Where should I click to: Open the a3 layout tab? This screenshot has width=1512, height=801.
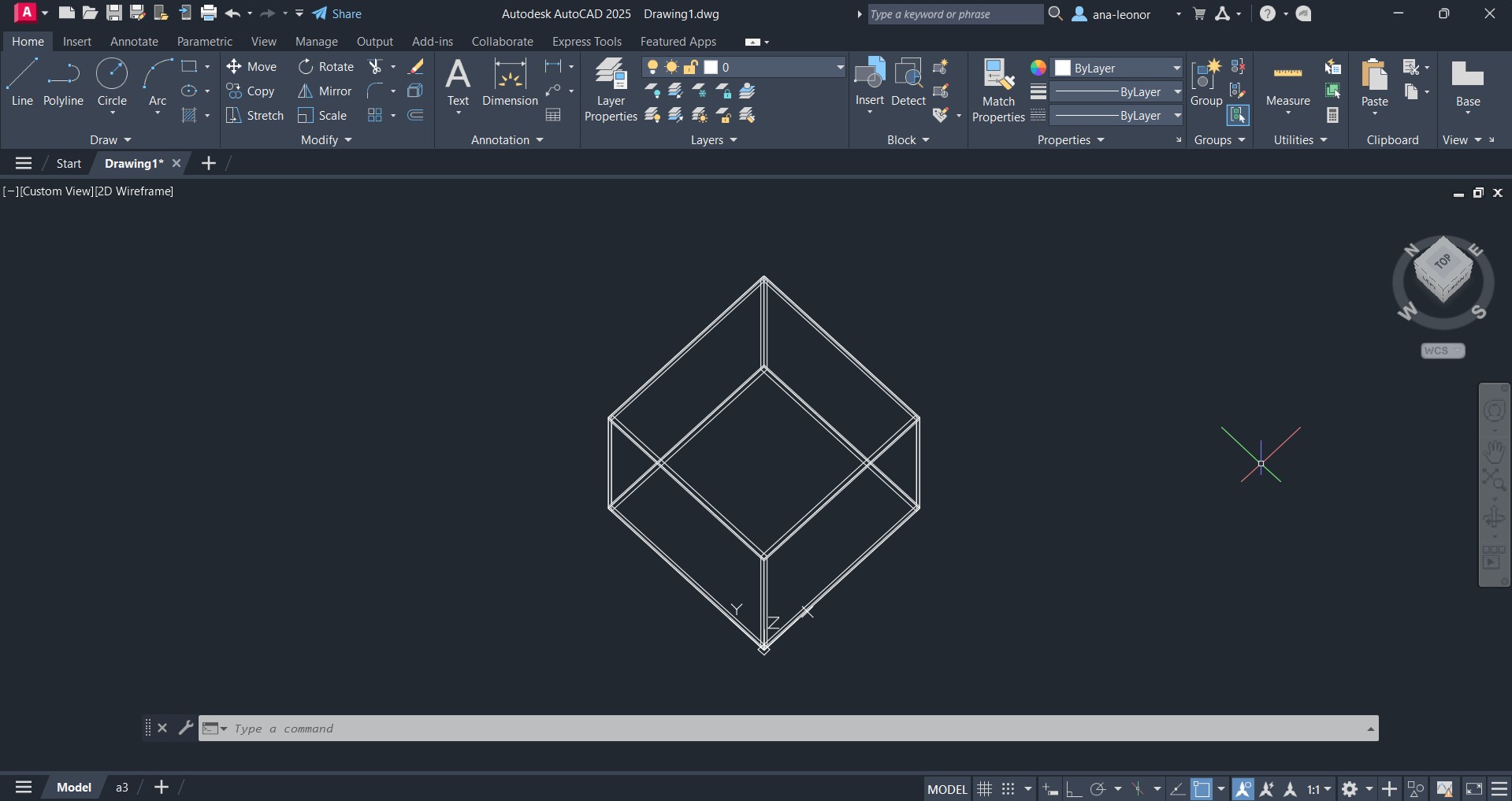pyautogui.click(x=122, y=788)
